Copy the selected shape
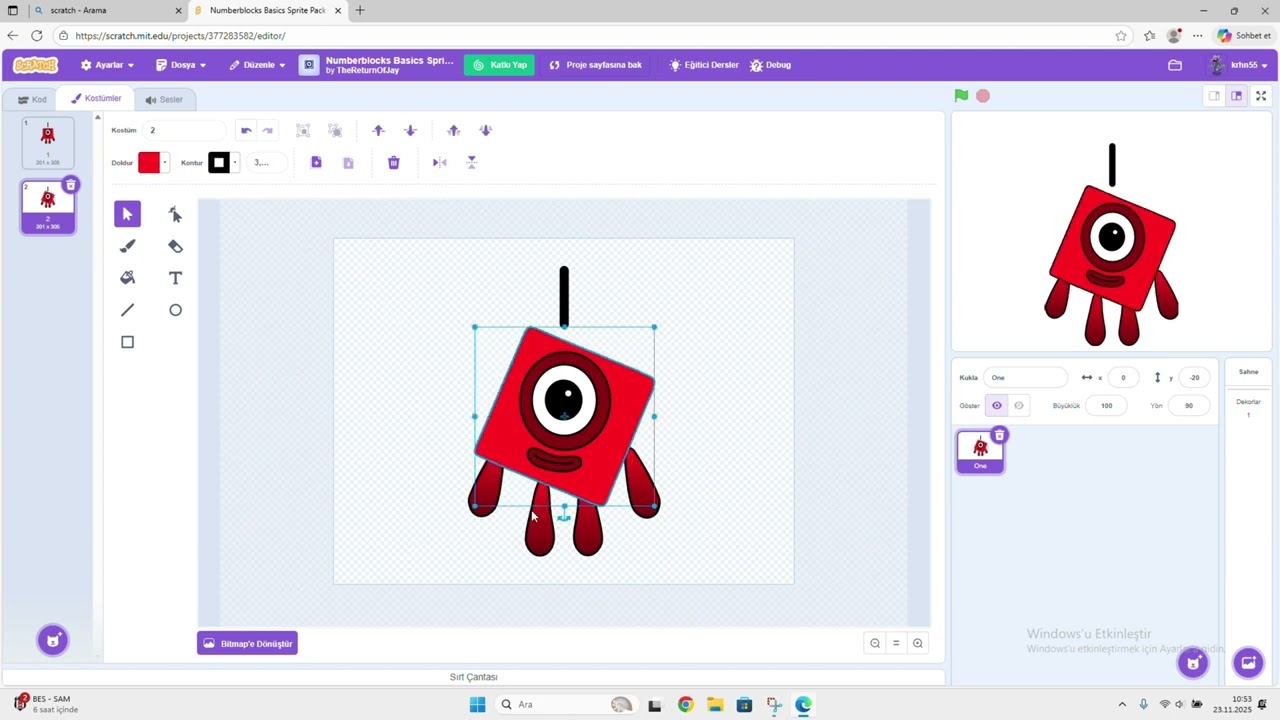Screen dimensions: 1280x720 point(316,162)
